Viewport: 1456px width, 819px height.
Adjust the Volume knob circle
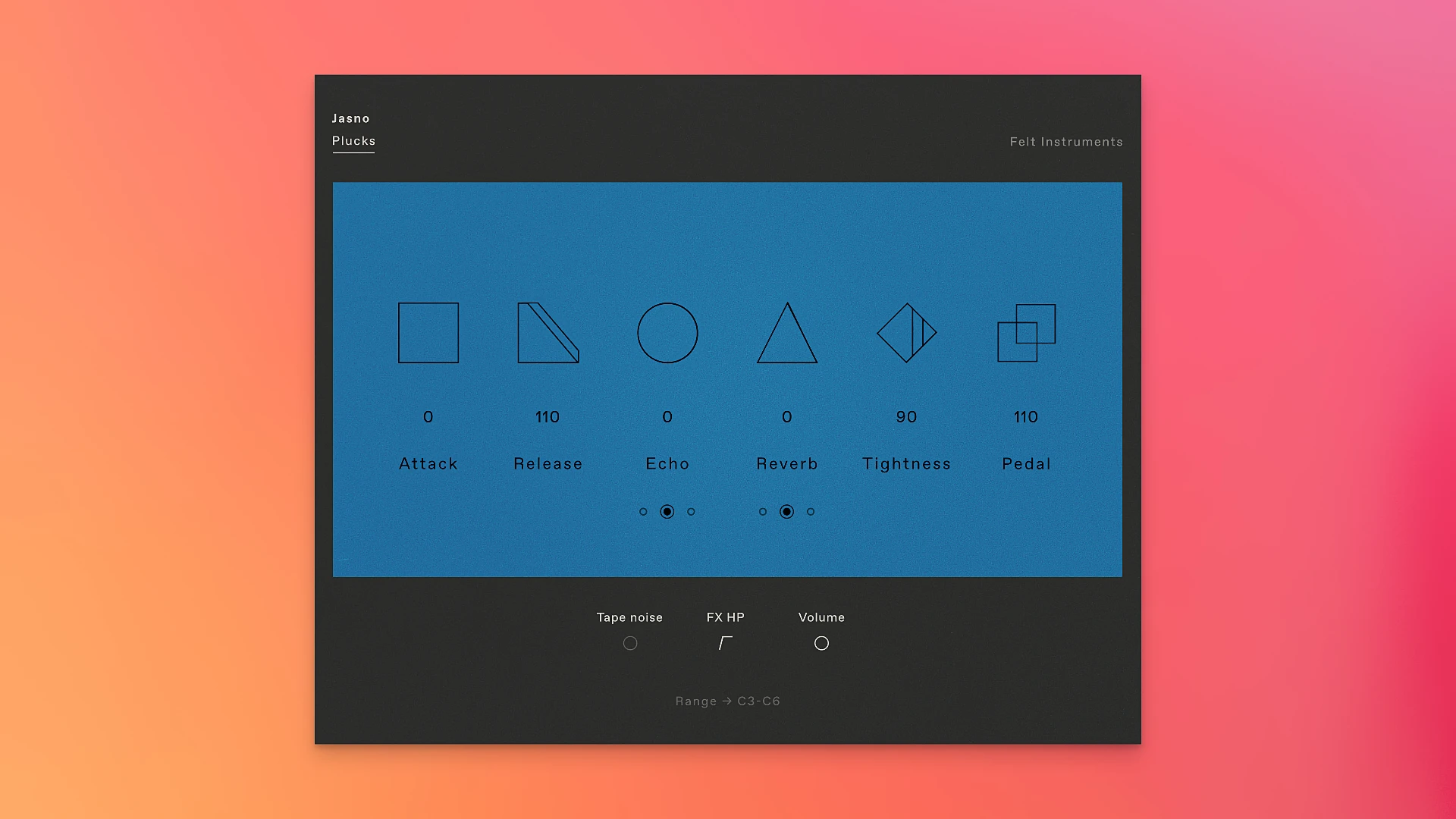tap(821, 643)
